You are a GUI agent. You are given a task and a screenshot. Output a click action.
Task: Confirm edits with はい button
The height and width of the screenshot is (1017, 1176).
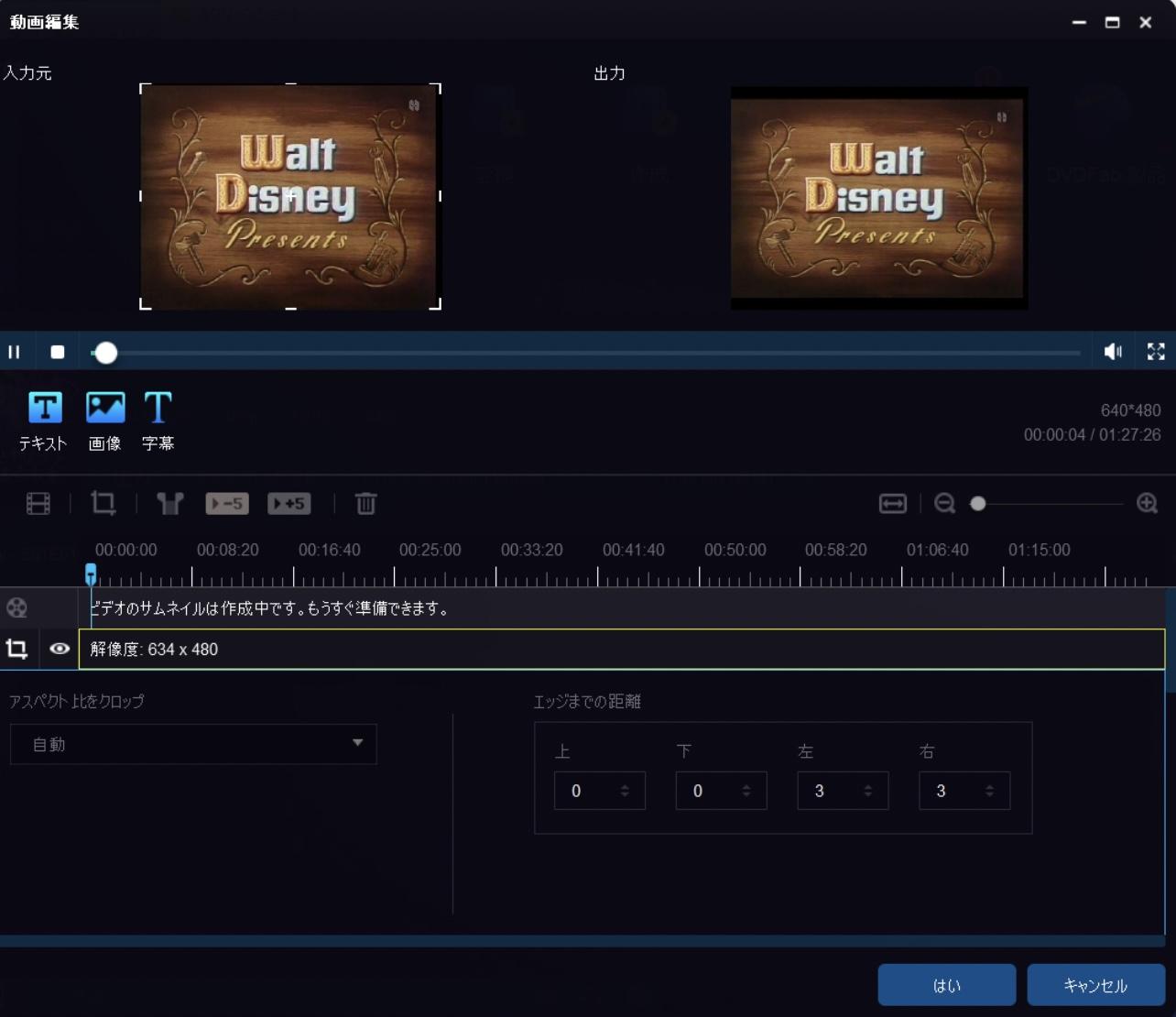click(947, 985)
